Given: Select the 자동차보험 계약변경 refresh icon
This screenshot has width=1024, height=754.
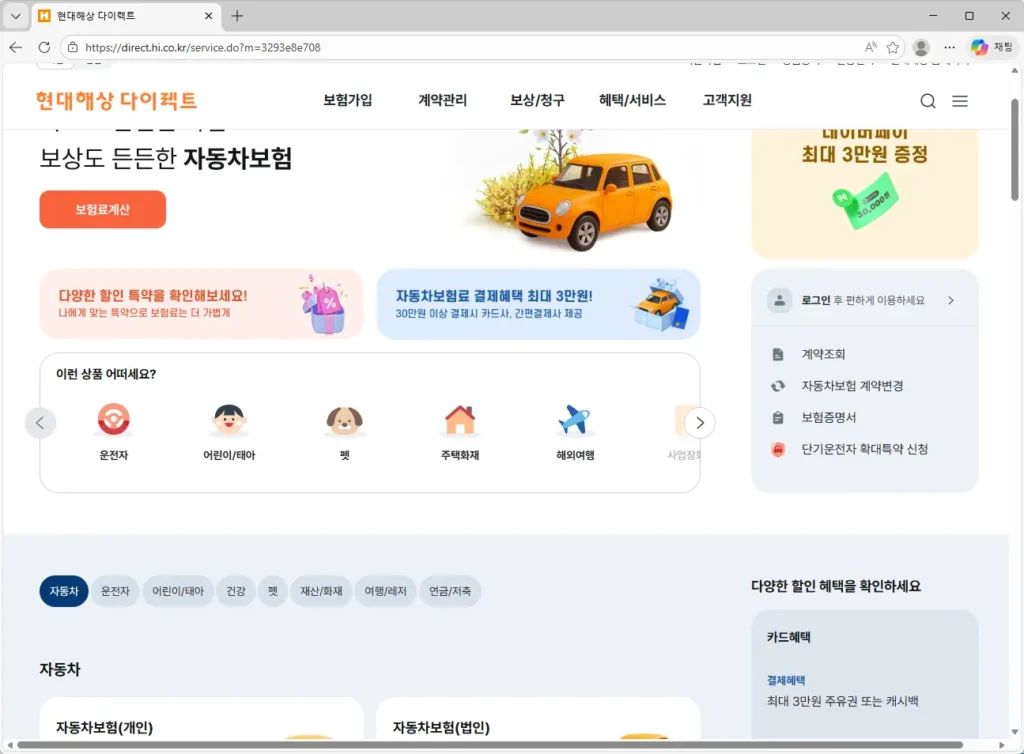Looking at the screenshot, I should [779, 385].
